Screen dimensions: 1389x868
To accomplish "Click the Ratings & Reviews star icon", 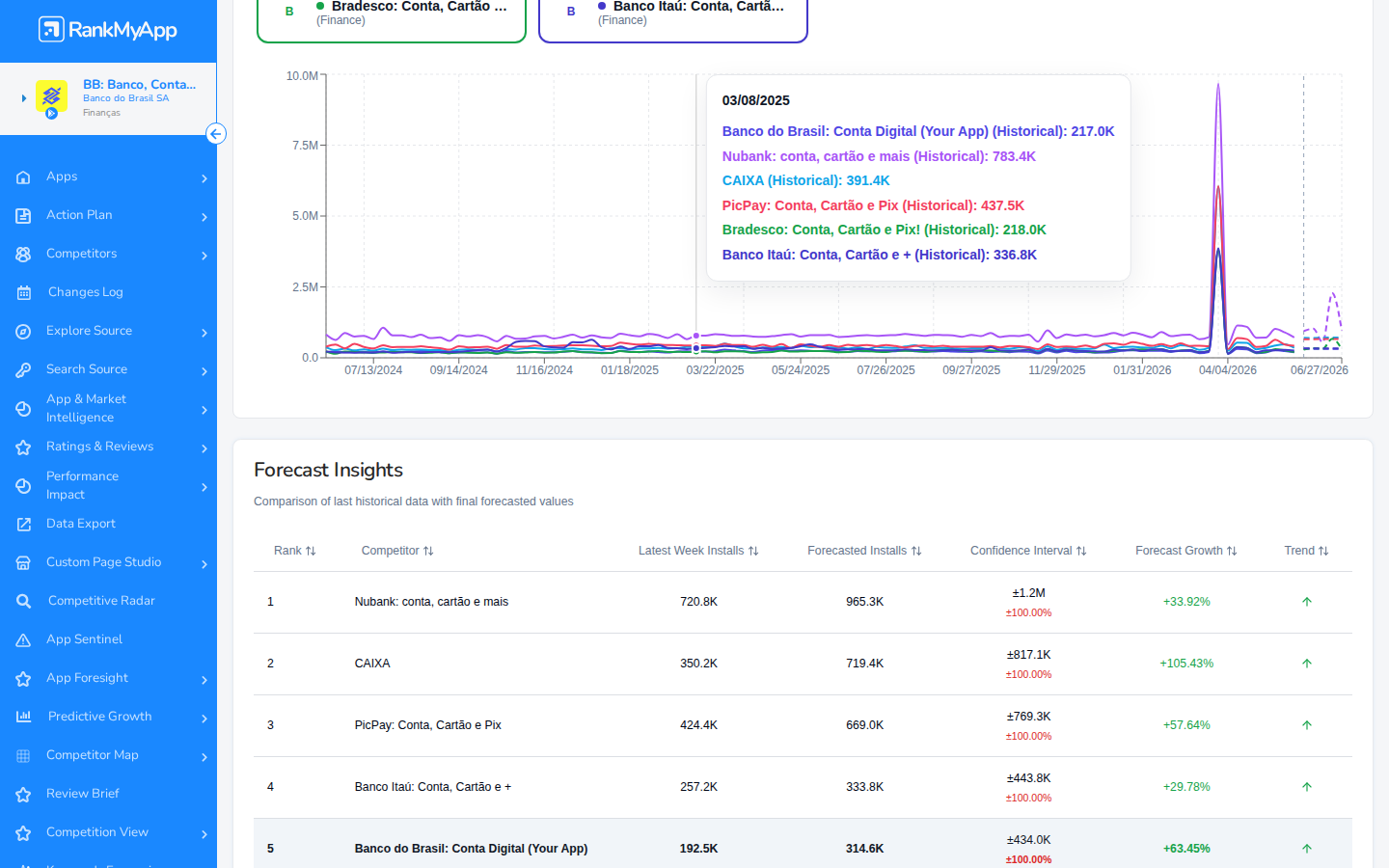I will click(23, 448).
